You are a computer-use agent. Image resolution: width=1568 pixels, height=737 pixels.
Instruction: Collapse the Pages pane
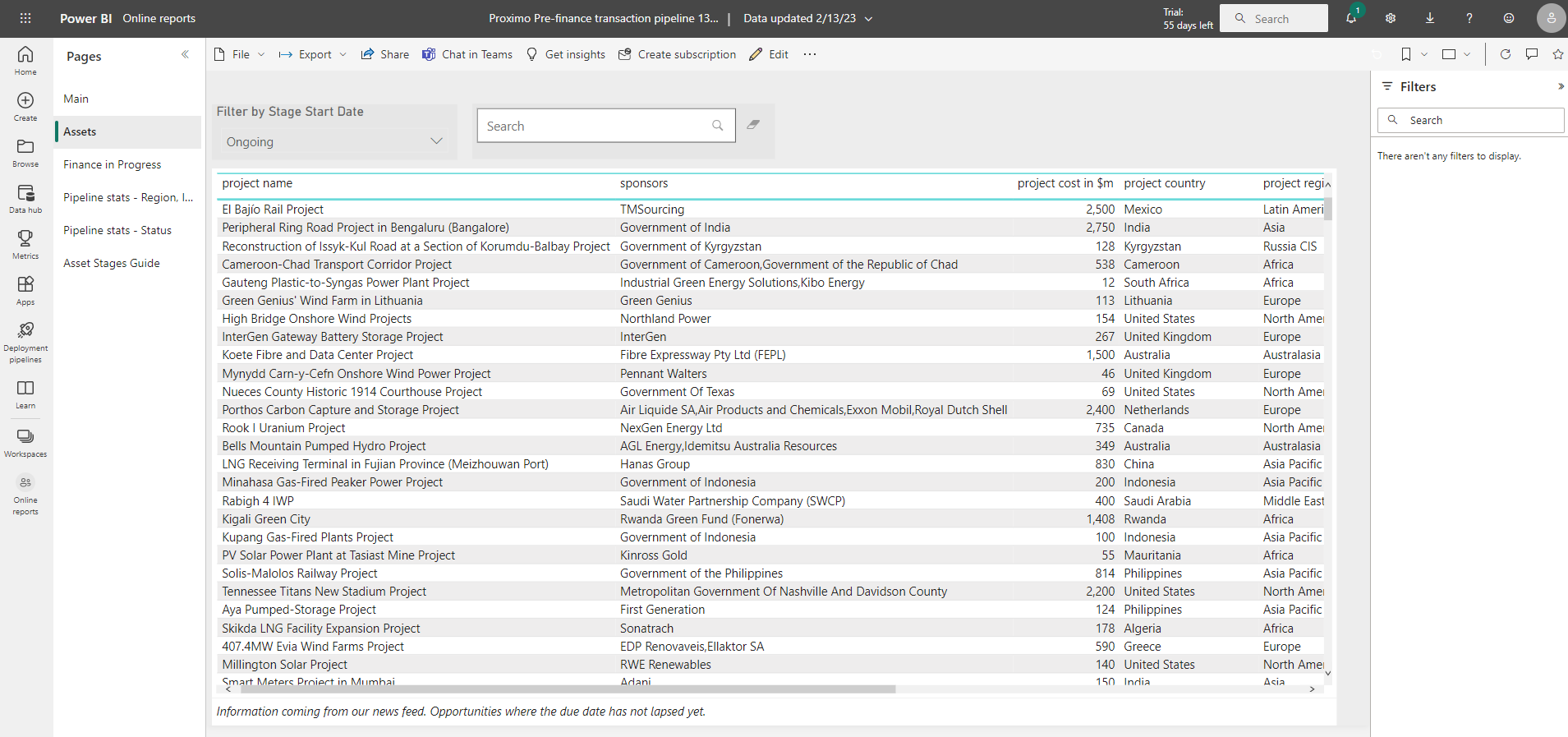pos(185,54)
